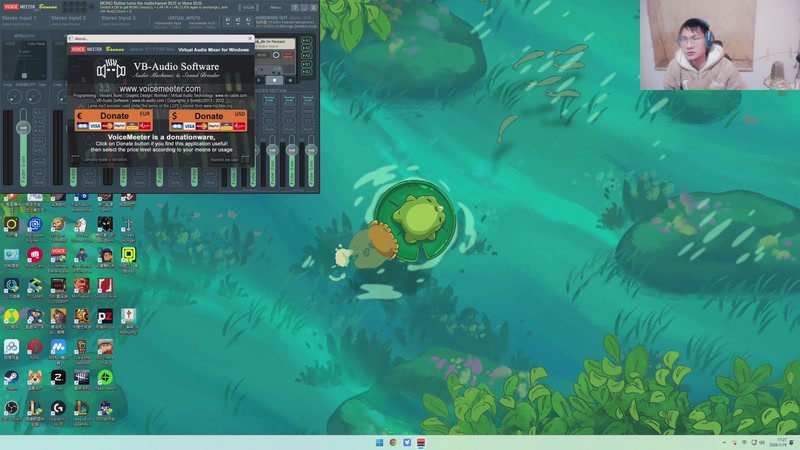Toggle cassette output to A1 bus
800x450 pixels.
coord(306,40)
